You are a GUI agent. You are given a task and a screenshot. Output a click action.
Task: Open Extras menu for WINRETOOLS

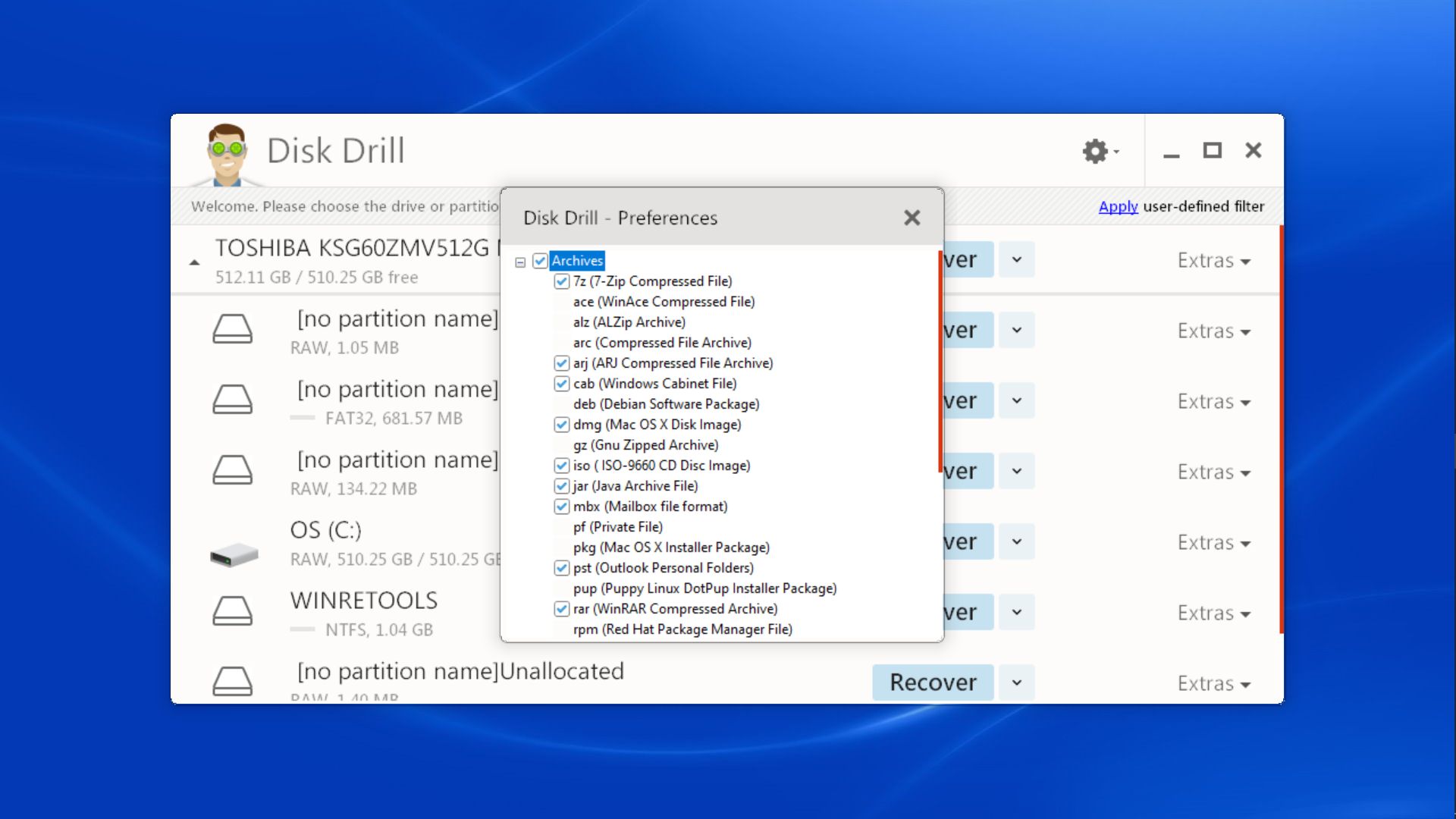[x=1213, y=613]
